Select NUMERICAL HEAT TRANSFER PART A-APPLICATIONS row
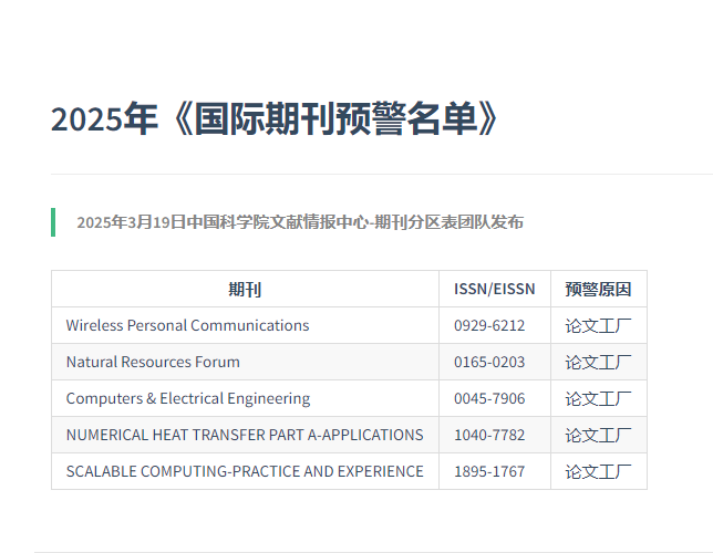The image size is (713, 554). (244, 435)
